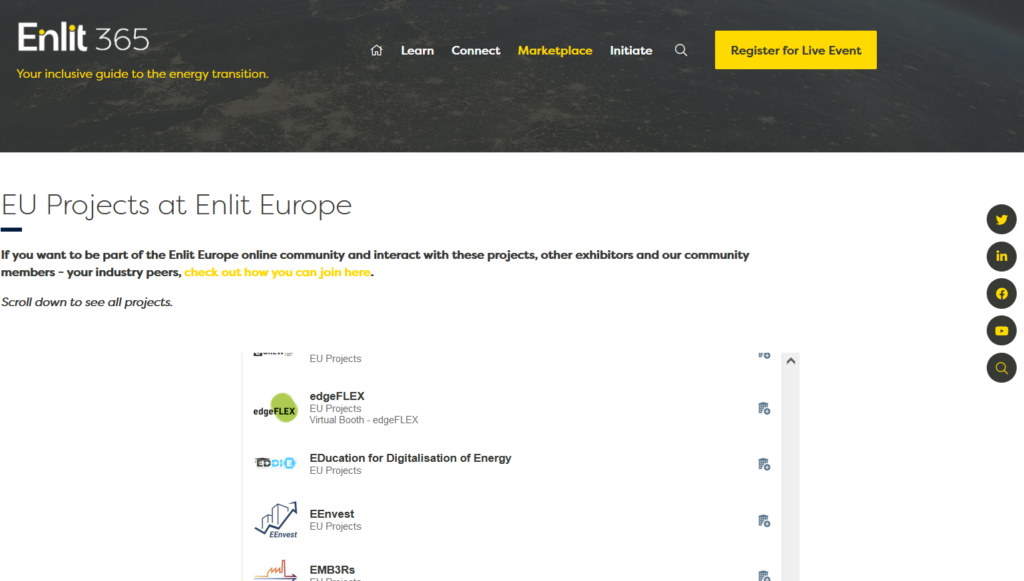
Task: Open the Learn menu
Action: pyautogui.click(x=417, y=50)
